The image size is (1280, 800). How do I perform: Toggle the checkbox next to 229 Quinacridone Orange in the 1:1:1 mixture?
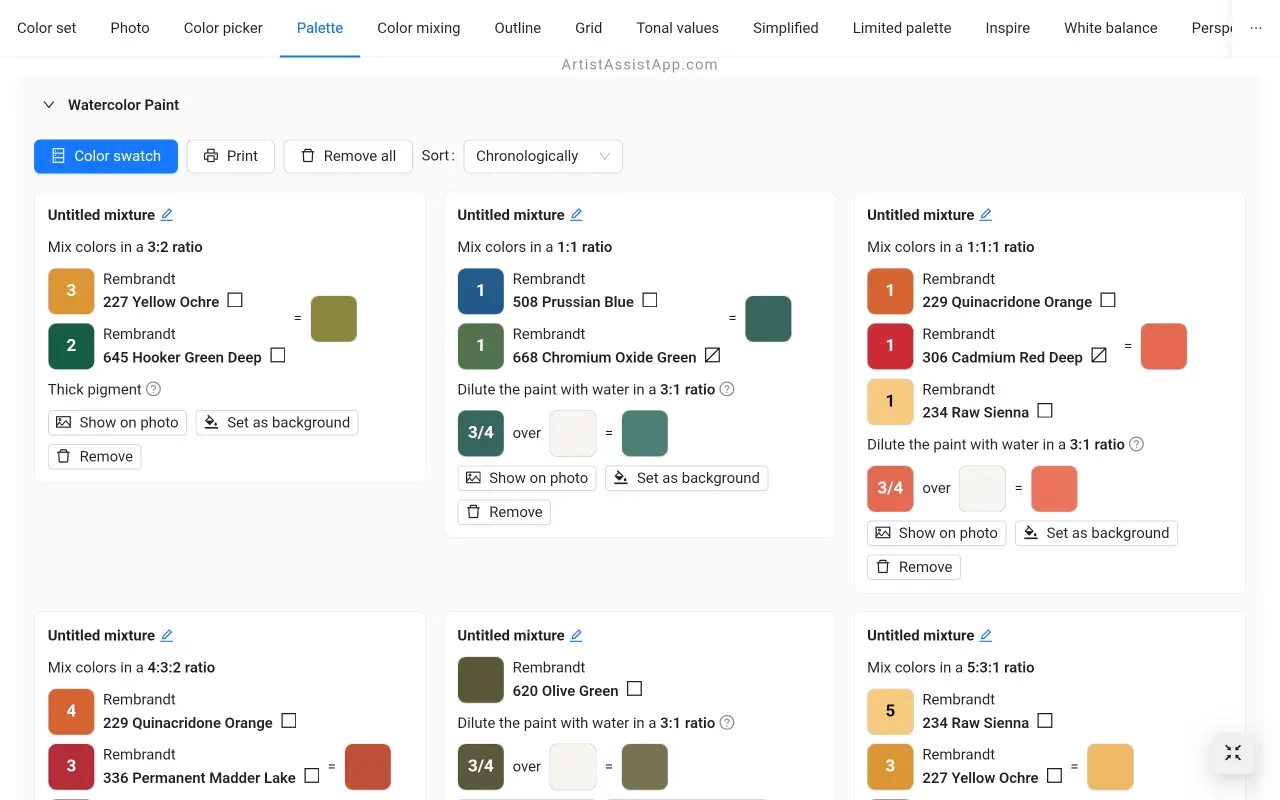click(1108, 300)
